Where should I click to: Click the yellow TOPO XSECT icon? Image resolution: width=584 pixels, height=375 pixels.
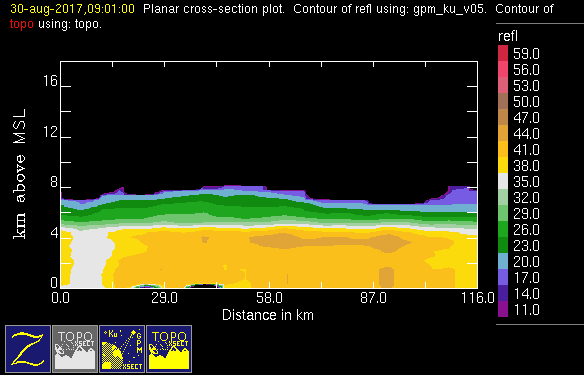(x=169, y=349)
